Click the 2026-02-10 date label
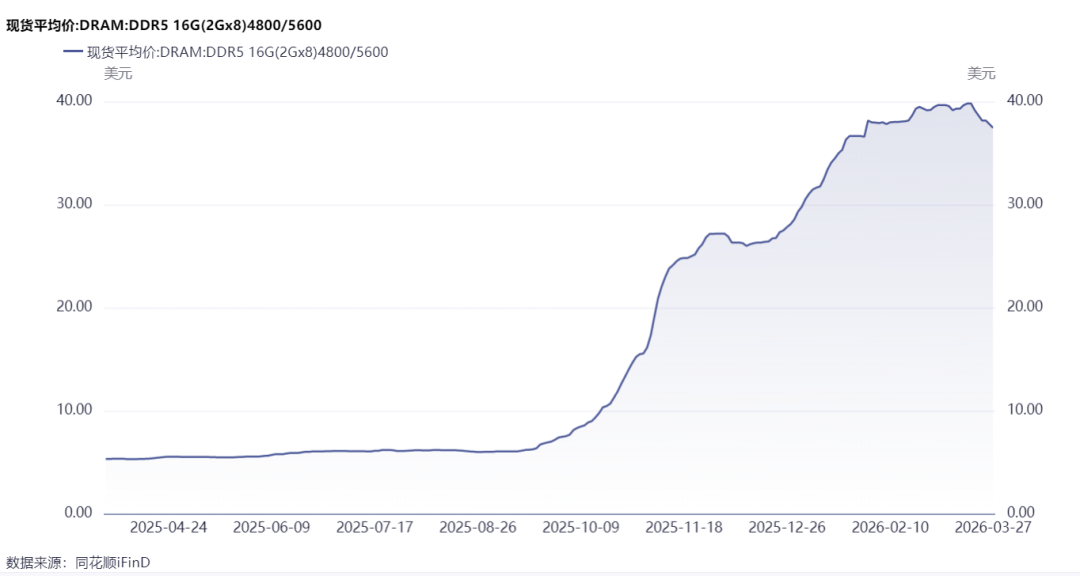Screen dimensions: 1080x576 [x=890, y=528]
